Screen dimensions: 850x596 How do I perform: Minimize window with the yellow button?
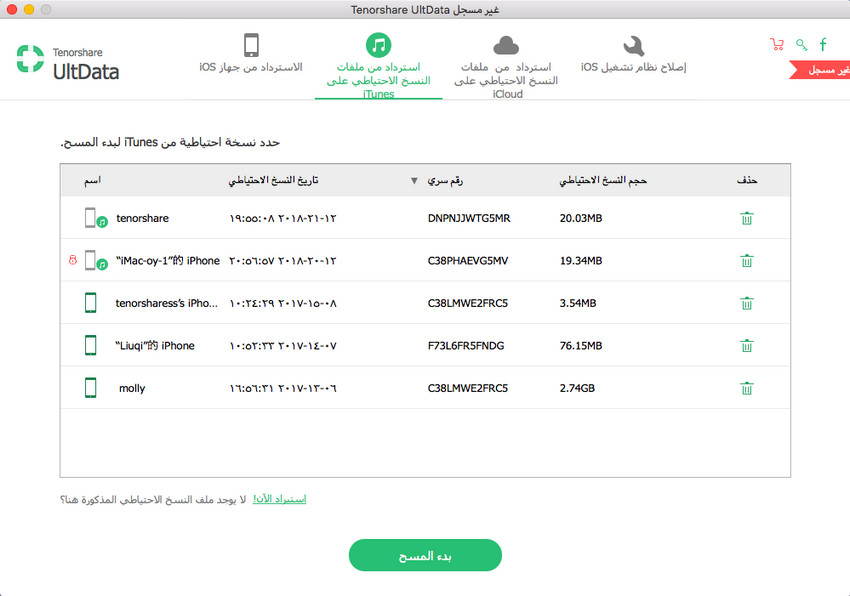point(29,9)
